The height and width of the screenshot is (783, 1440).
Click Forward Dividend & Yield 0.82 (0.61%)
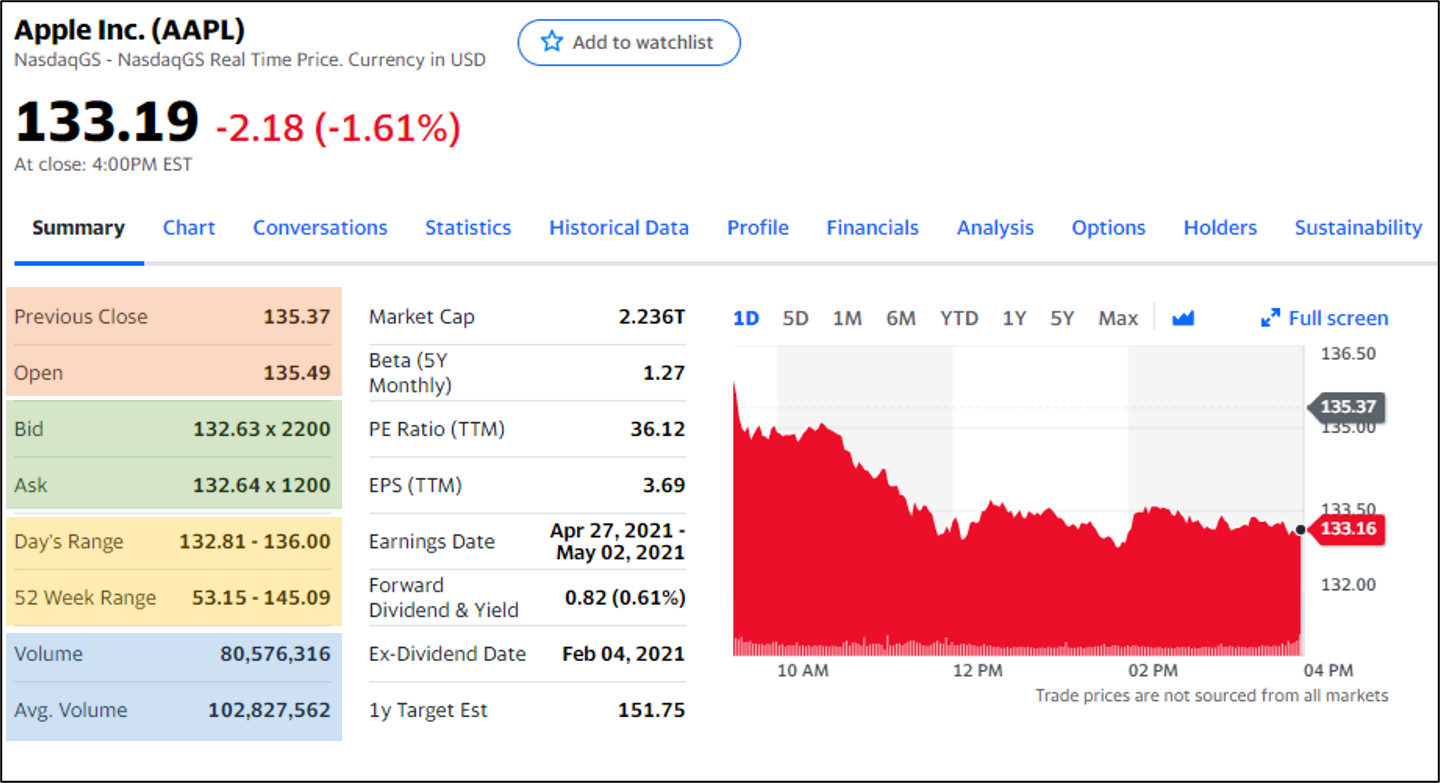click(x=625, y=598)
